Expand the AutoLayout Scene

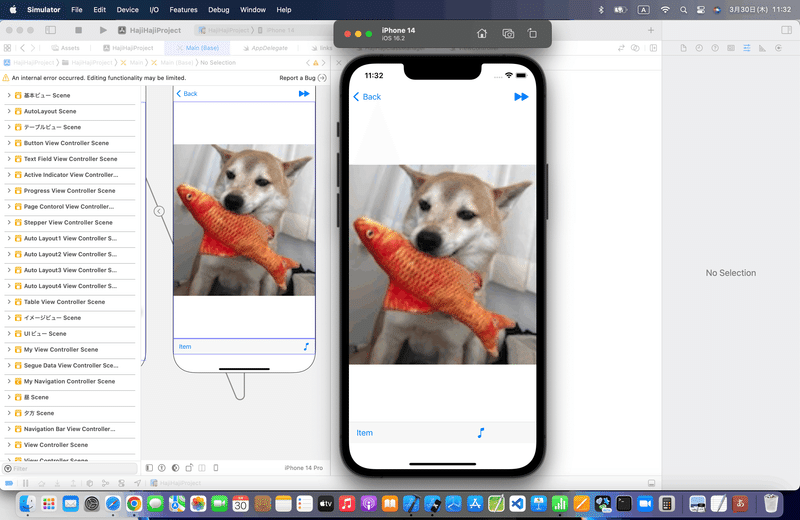point(9,111)
